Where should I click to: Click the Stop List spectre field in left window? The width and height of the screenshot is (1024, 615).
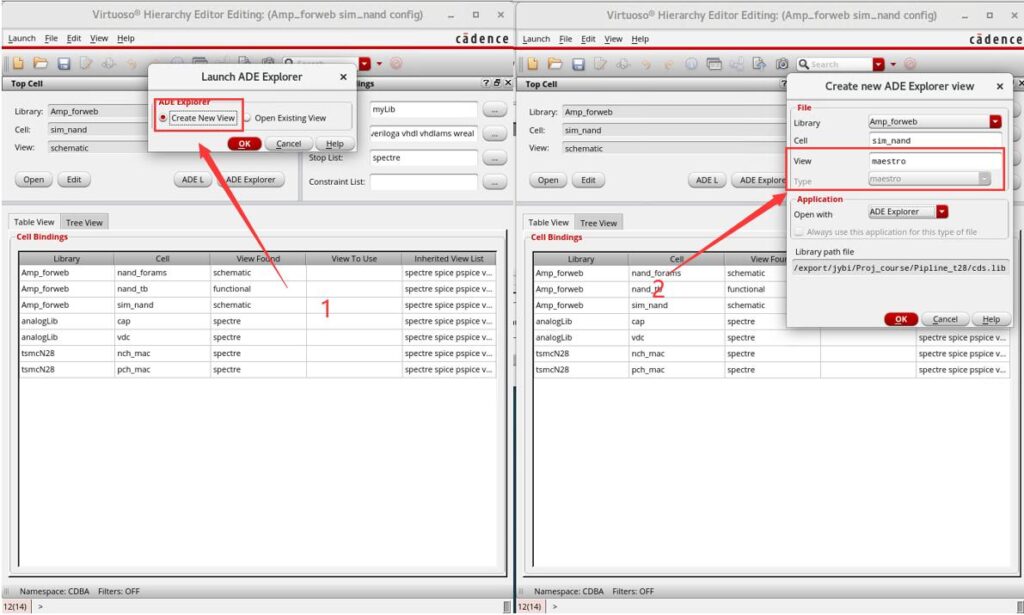pyautogui.click(x=424, y=158)
